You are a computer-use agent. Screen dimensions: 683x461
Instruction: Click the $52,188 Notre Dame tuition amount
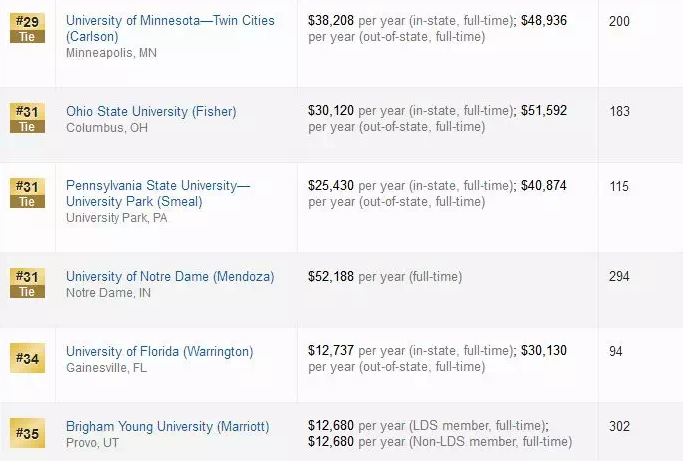point(331,276)
